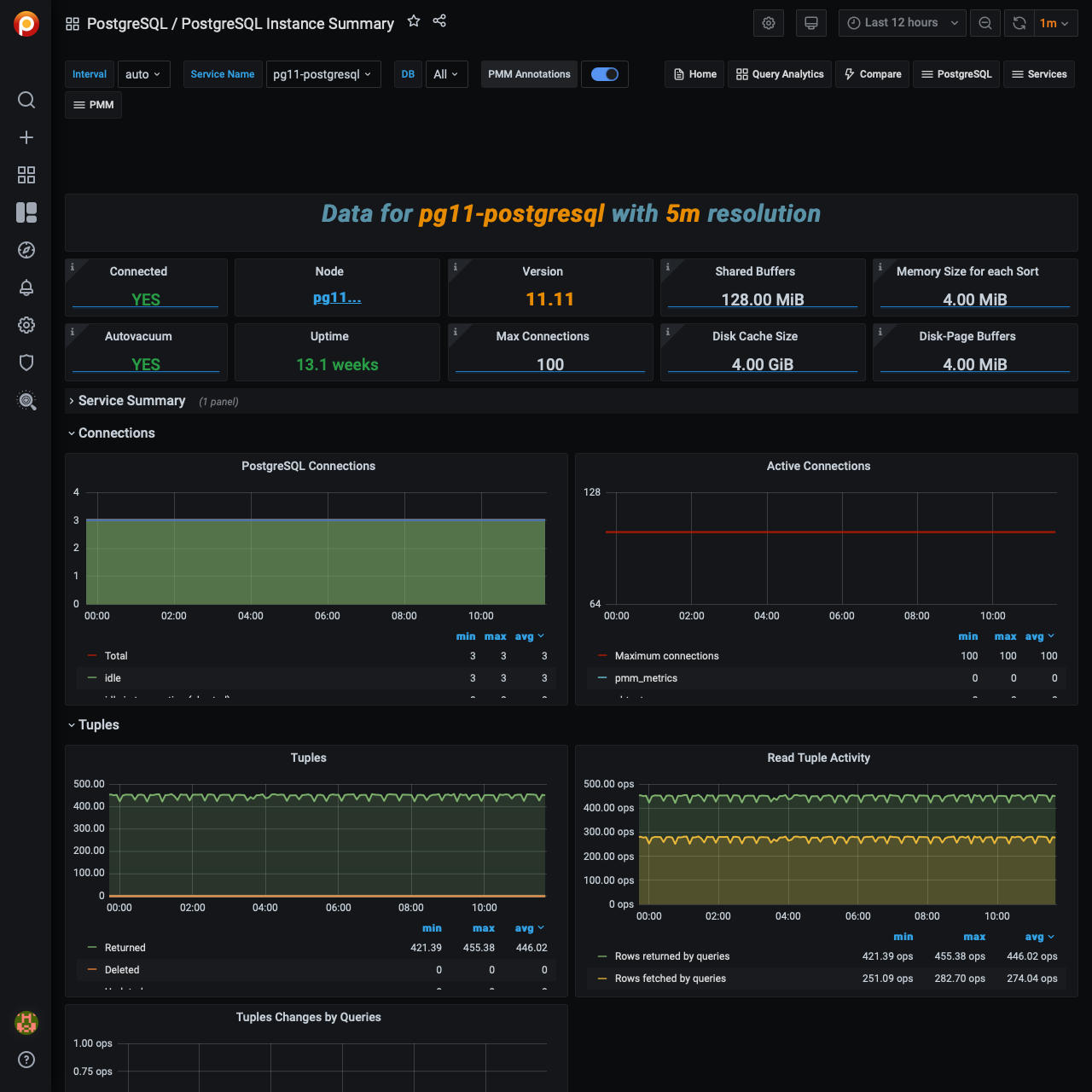Viewport: 1092px width, 1092px height.
Task: Click the pg11 Node link
Action: (x=337, y=298)
